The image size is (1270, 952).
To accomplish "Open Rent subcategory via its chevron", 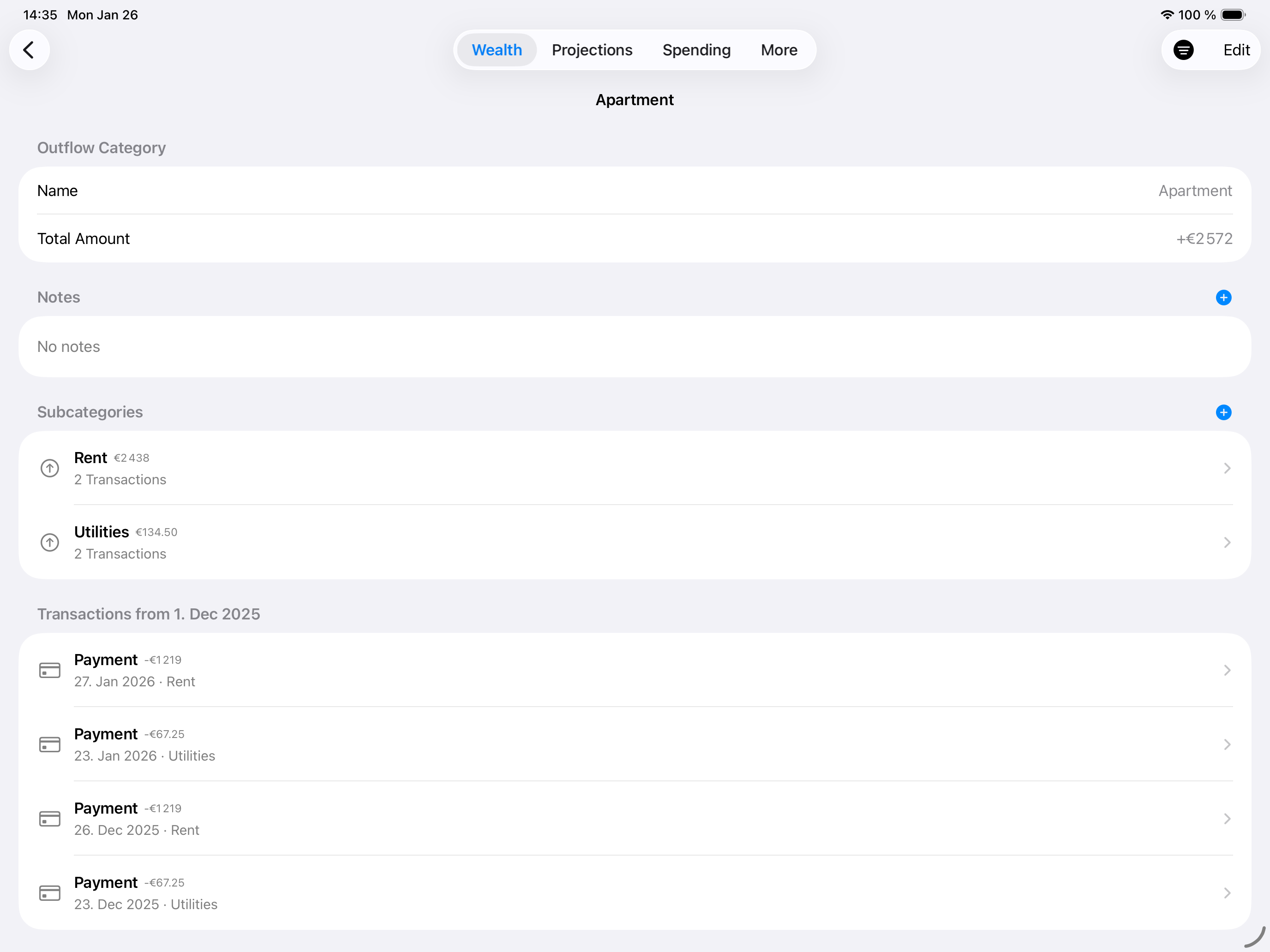I will 1227,468.
